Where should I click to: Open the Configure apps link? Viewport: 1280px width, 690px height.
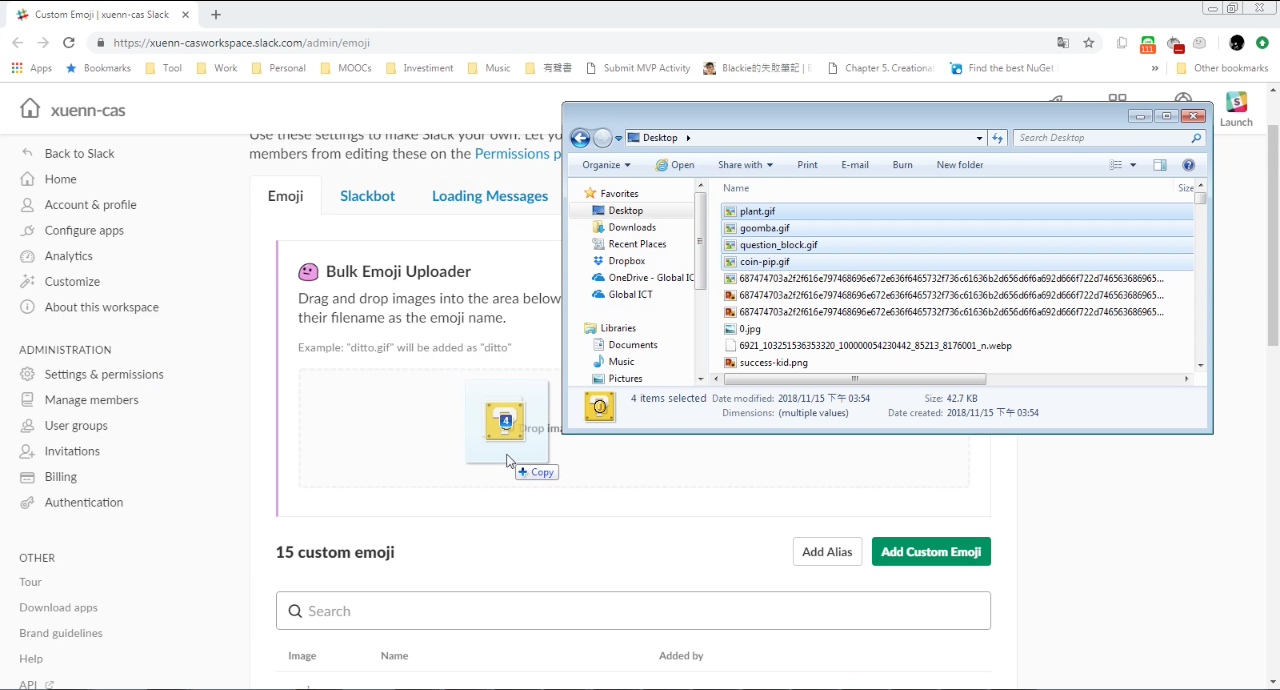tap(85, 230)
